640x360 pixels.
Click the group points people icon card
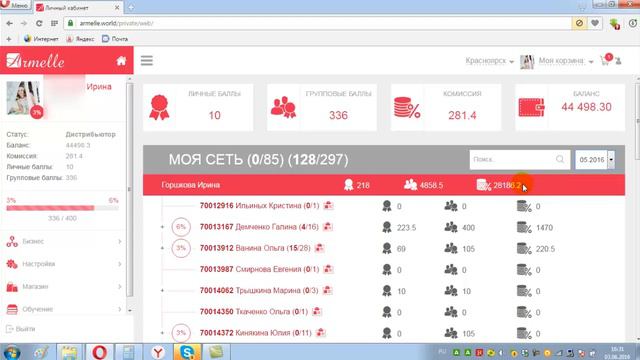point(283,107)
